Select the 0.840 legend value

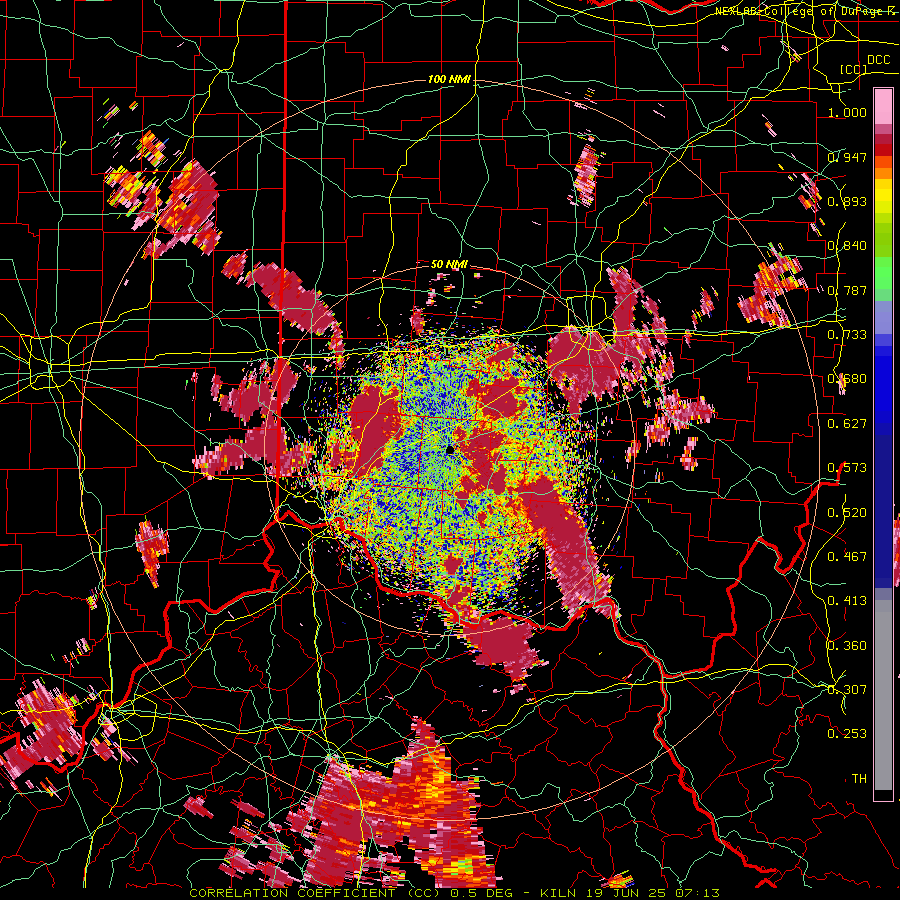(847, 246)
